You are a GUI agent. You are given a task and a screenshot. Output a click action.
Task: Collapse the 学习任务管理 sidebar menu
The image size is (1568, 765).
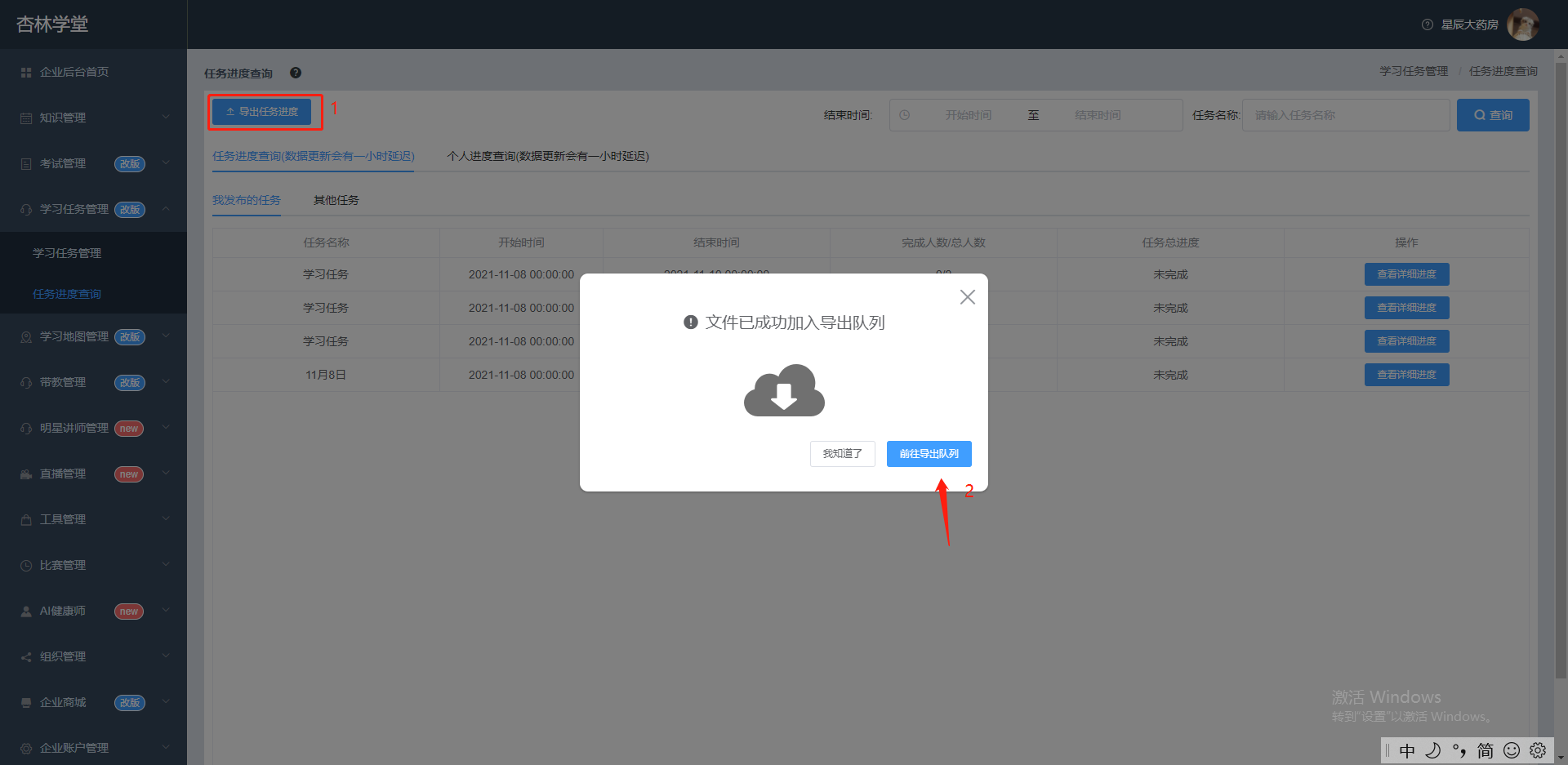coord(93,209)
